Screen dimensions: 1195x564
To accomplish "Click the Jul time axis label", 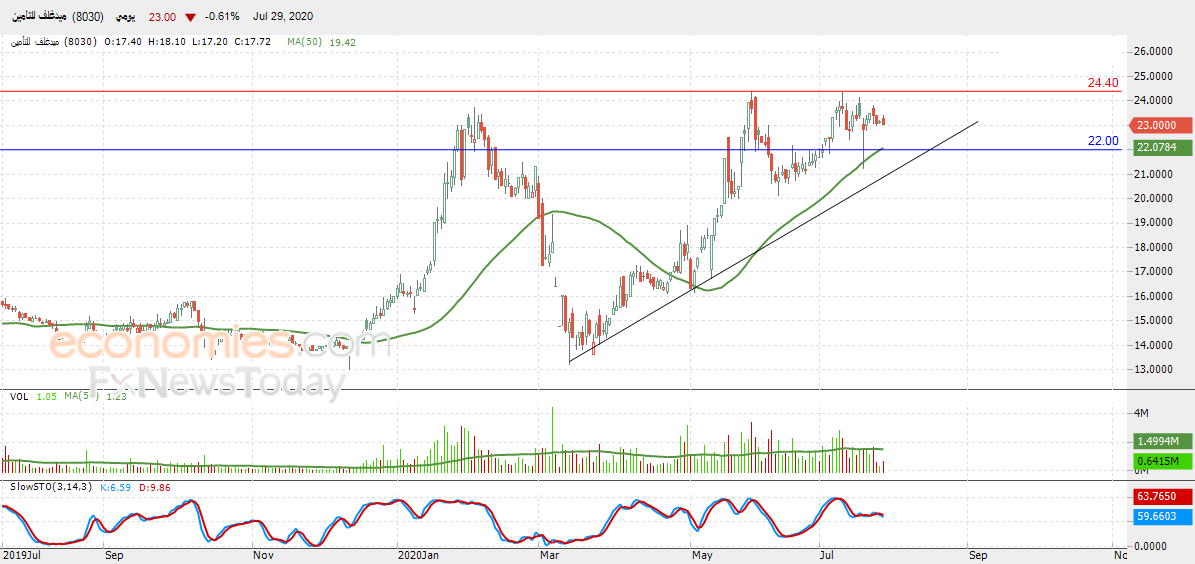I will point(828,556).
